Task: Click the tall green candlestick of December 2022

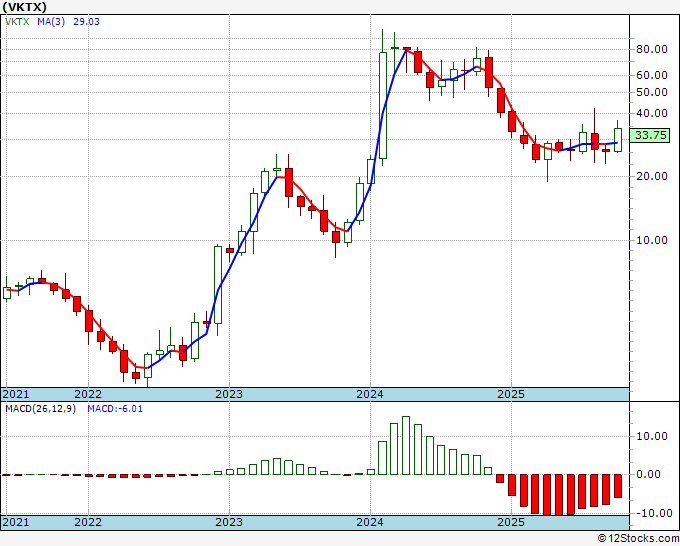Action: (218, 285)
